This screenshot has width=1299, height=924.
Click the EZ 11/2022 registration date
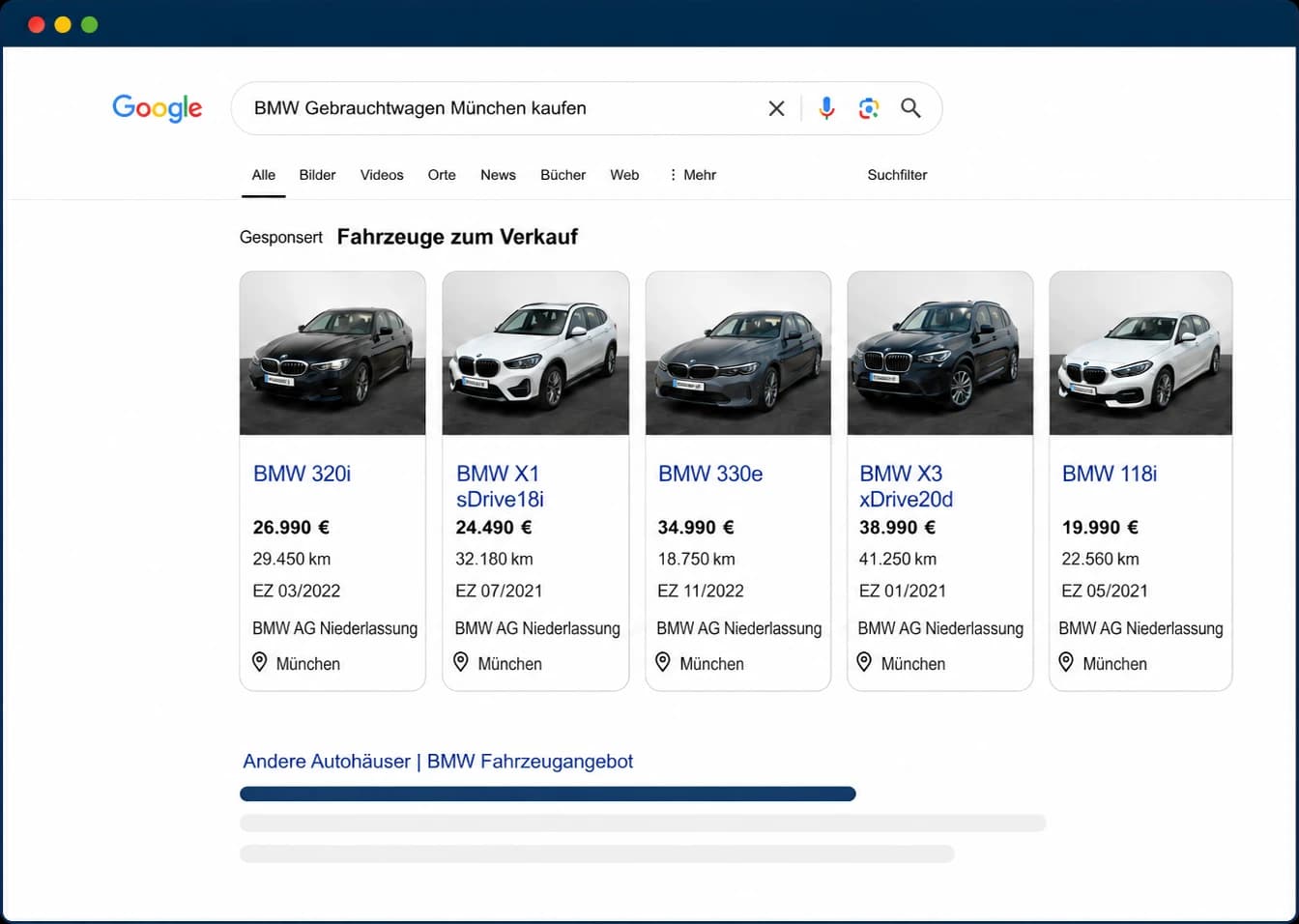click(701, 591)
